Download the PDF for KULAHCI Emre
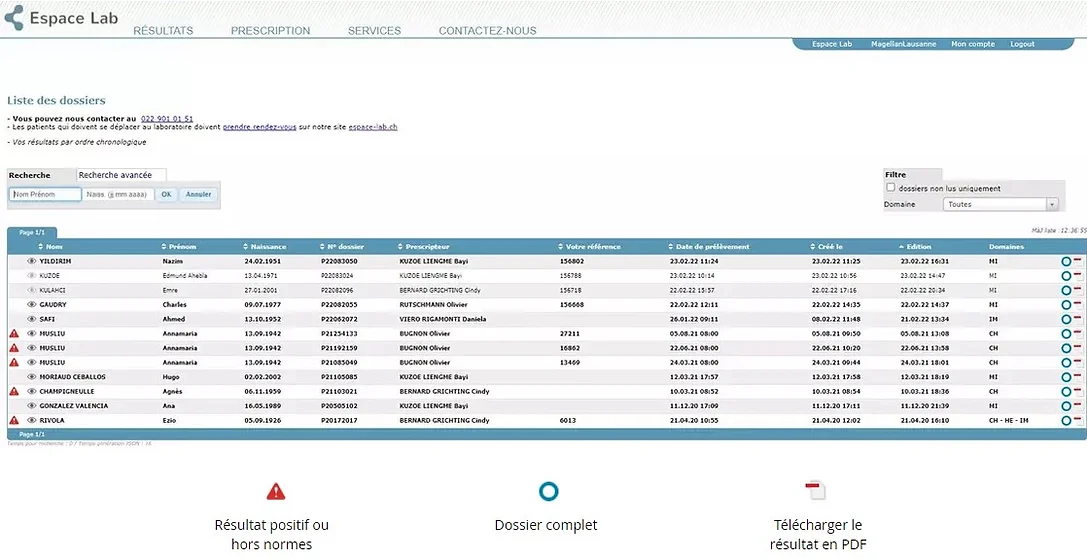 tap(1078, 289)
